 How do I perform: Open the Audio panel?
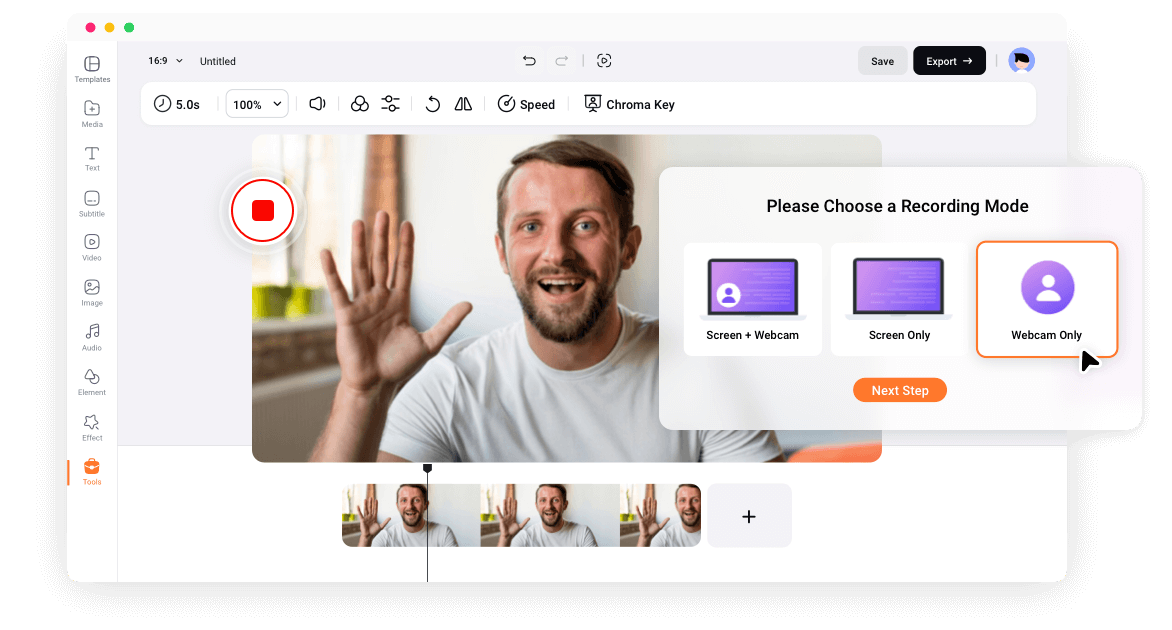click(x=91, y=340)
